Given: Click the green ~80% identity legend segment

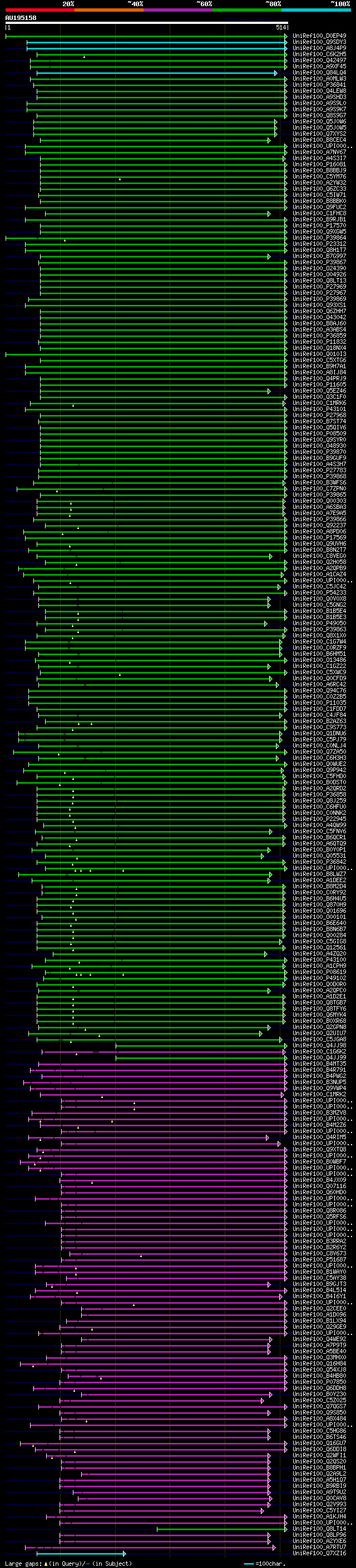Looking at the screenshot, I should click(x=247, y=11).
